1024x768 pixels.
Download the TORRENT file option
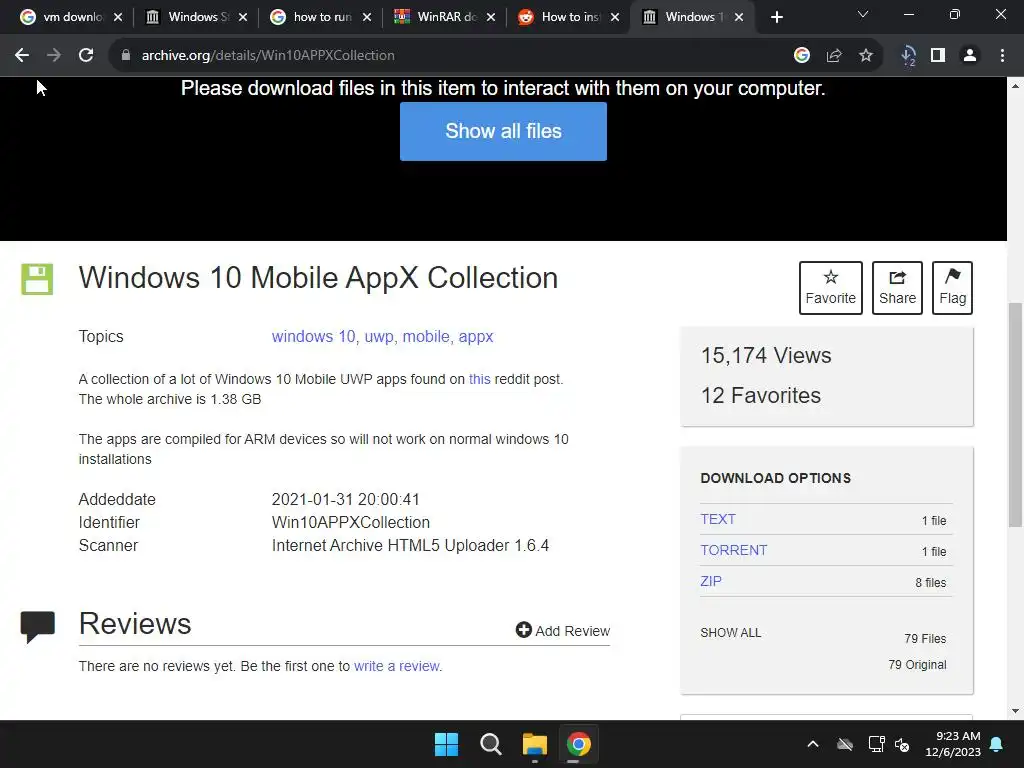[x=733, y=550]
